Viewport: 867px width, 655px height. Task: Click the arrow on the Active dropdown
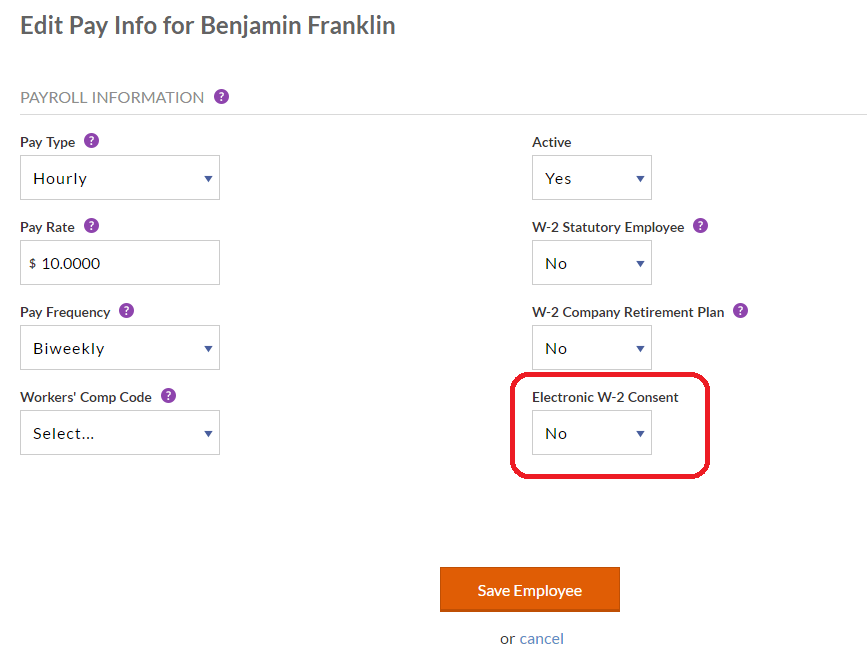640,179
